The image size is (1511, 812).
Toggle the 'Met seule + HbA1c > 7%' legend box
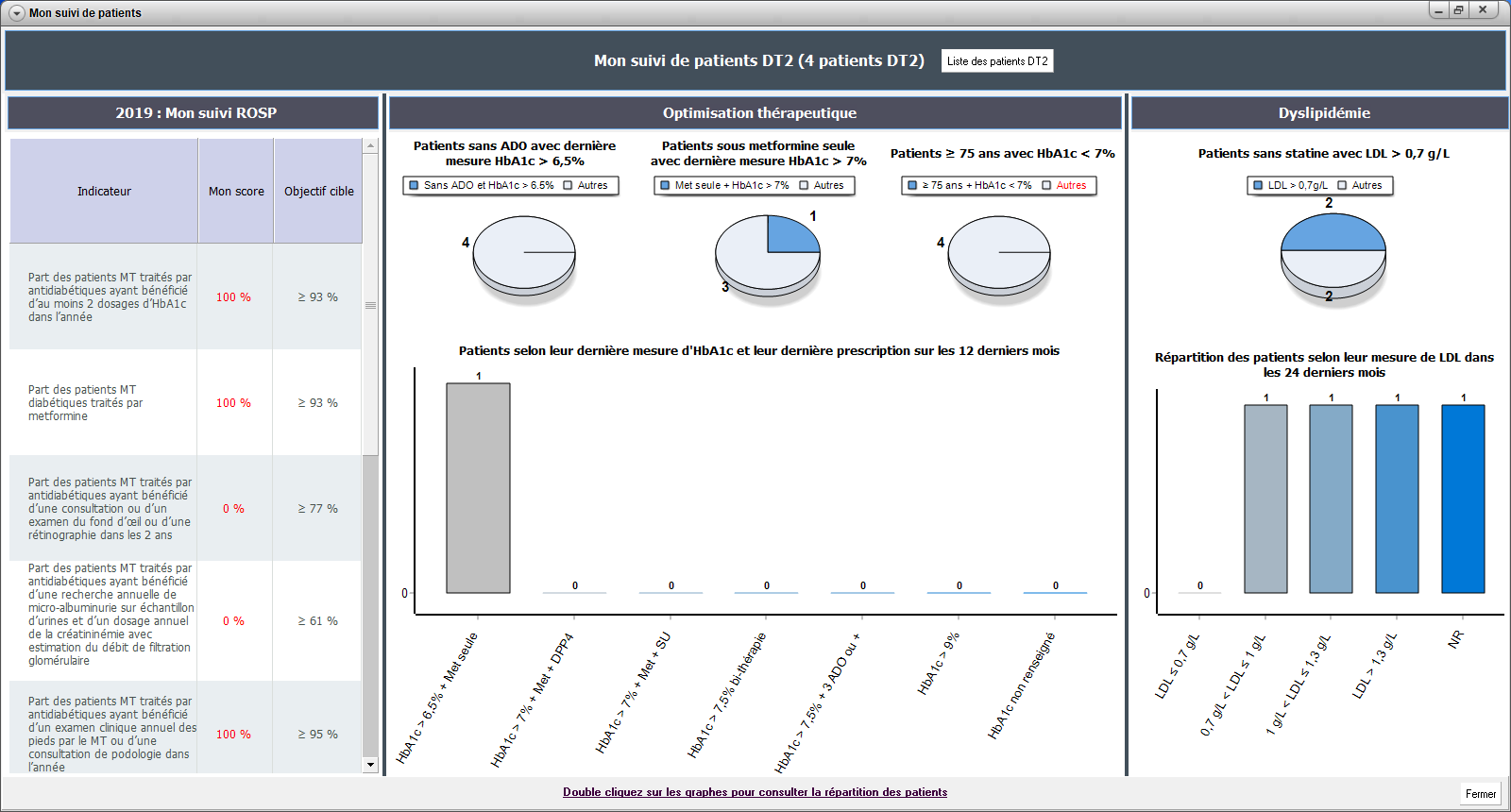tap(665, 185)
